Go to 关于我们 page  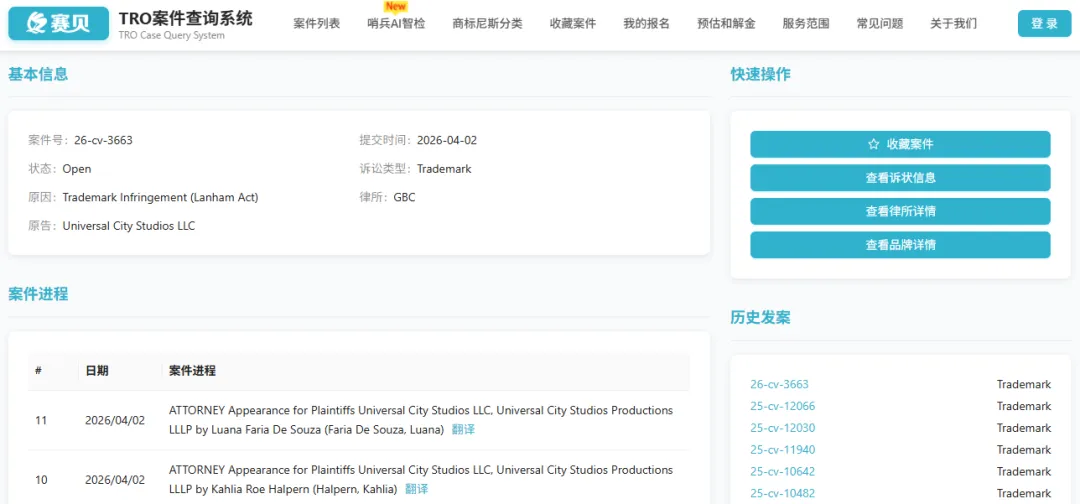tap(953, 24)
